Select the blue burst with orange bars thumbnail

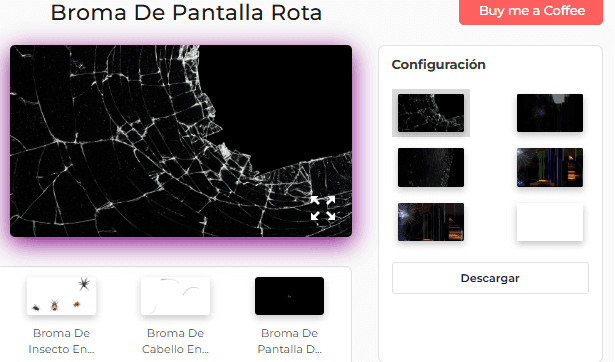pyautogui.click(x=431, y=222)
